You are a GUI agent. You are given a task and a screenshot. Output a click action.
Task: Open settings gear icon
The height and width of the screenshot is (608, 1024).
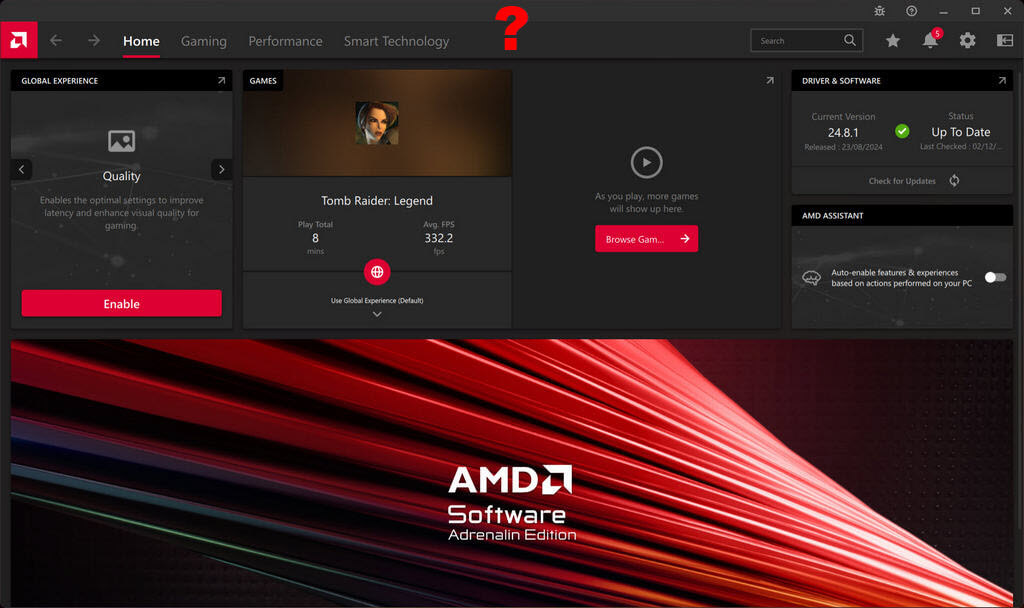967,41
